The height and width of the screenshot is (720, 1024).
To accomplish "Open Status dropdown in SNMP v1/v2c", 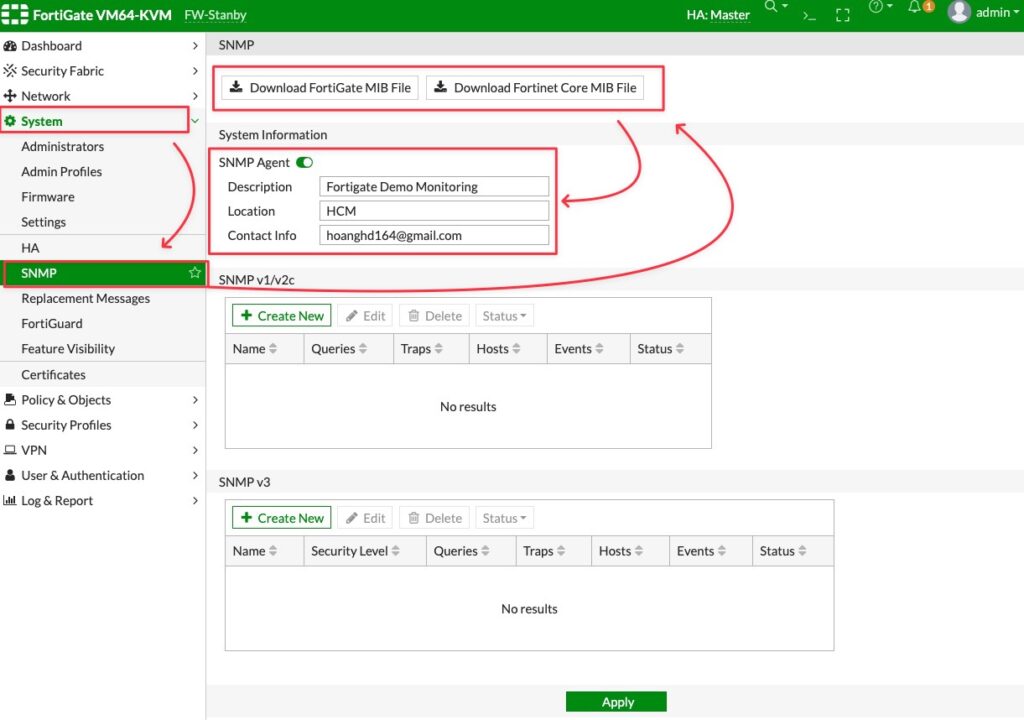I will tap(504, 316).
